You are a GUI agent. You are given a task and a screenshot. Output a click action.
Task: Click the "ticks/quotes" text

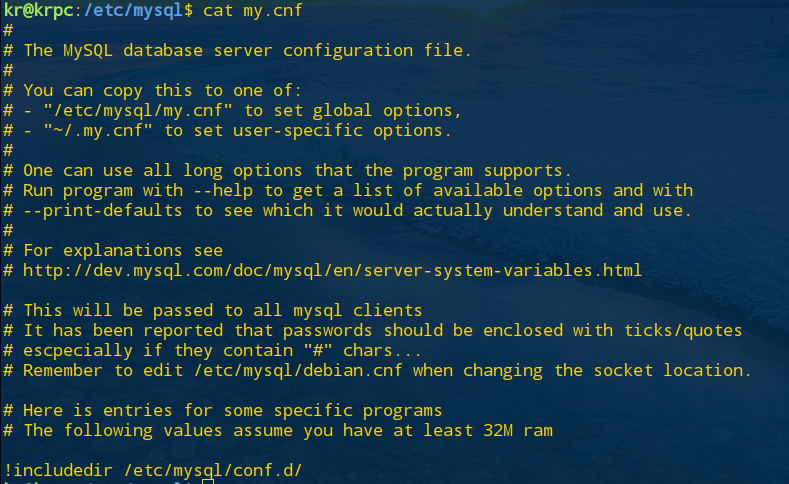point(683,331)
